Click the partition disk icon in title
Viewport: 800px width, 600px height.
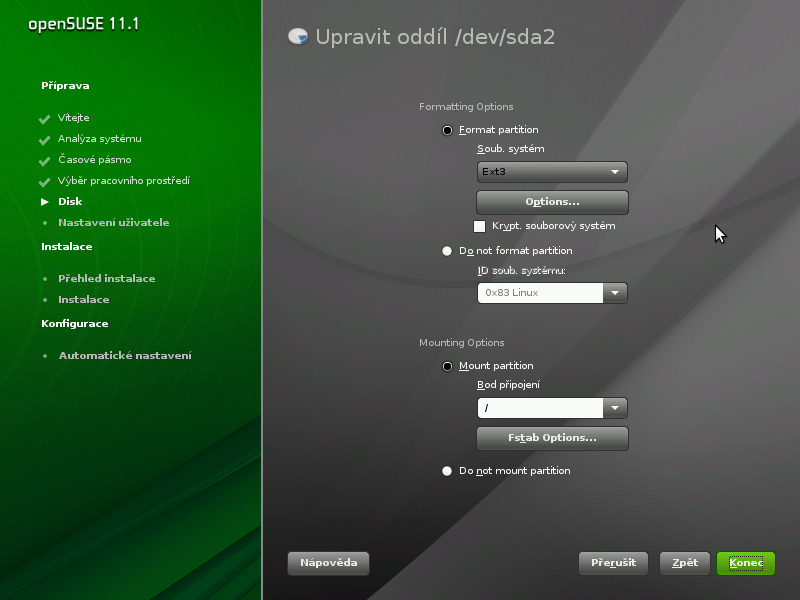coord(298,37)
